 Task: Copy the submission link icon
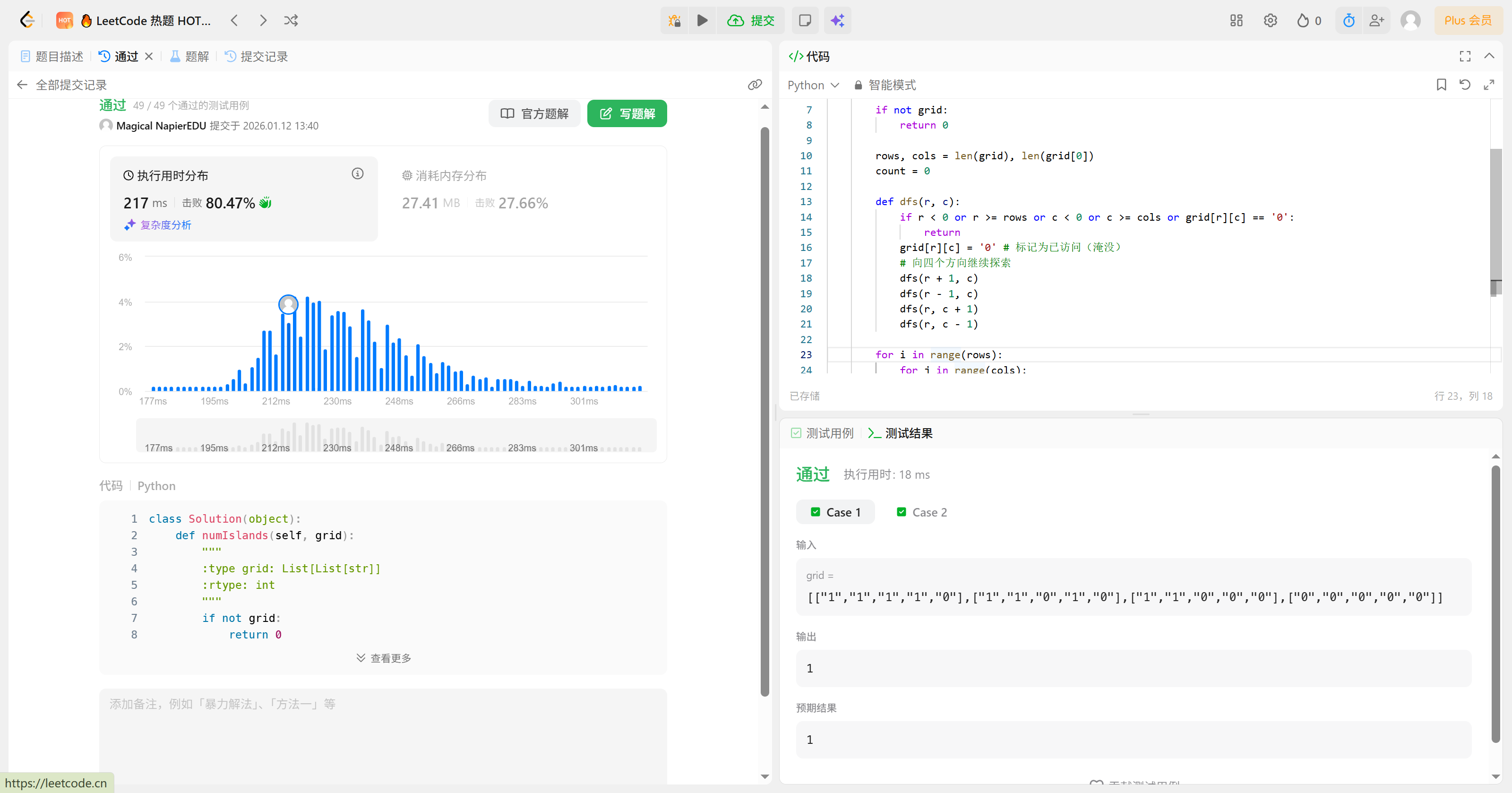click(755, 85)
